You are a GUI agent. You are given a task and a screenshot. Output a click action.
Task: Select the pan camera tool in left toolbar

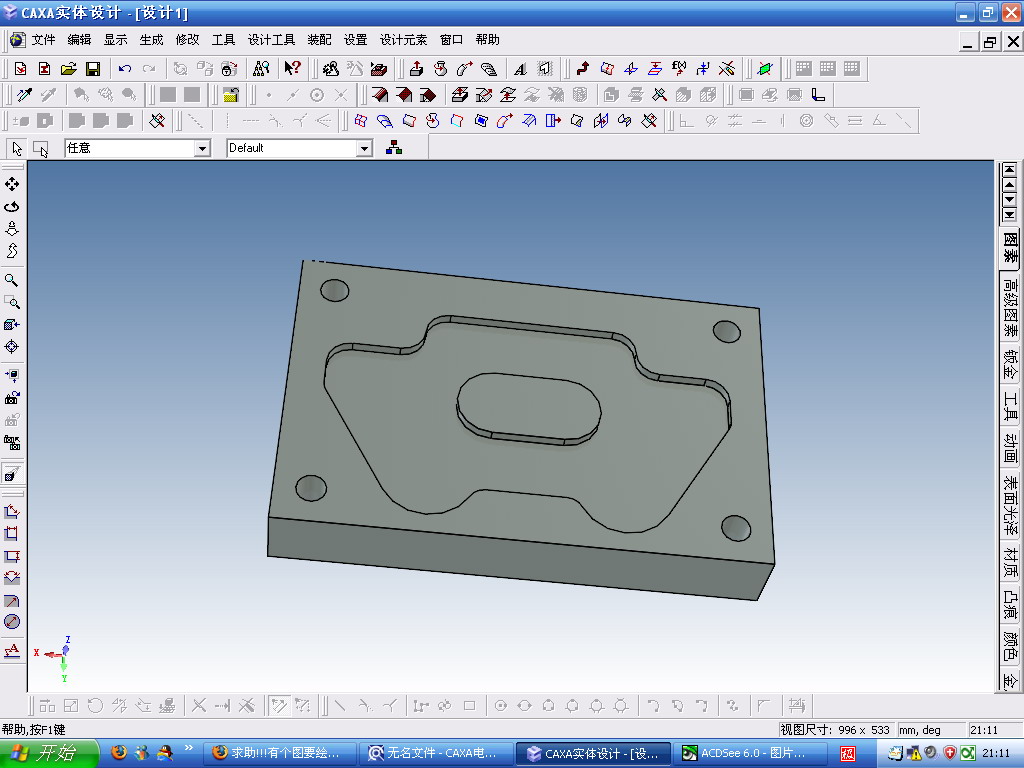(x=12, y=184)
